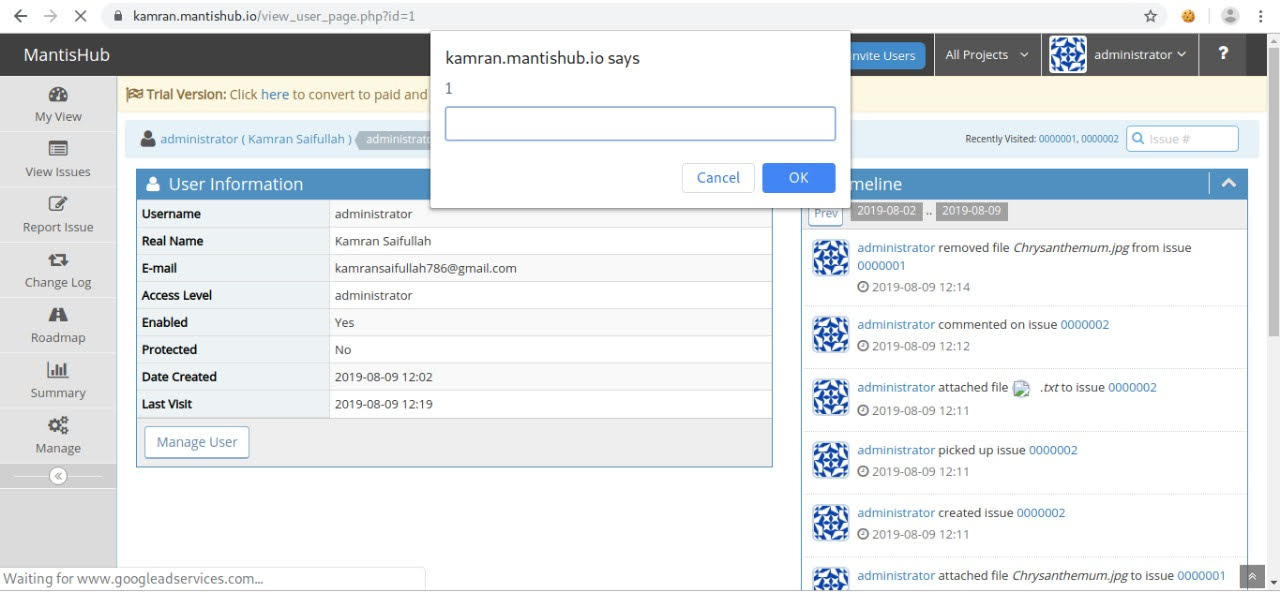Open Change Log in sidebar

click(58, 270)
